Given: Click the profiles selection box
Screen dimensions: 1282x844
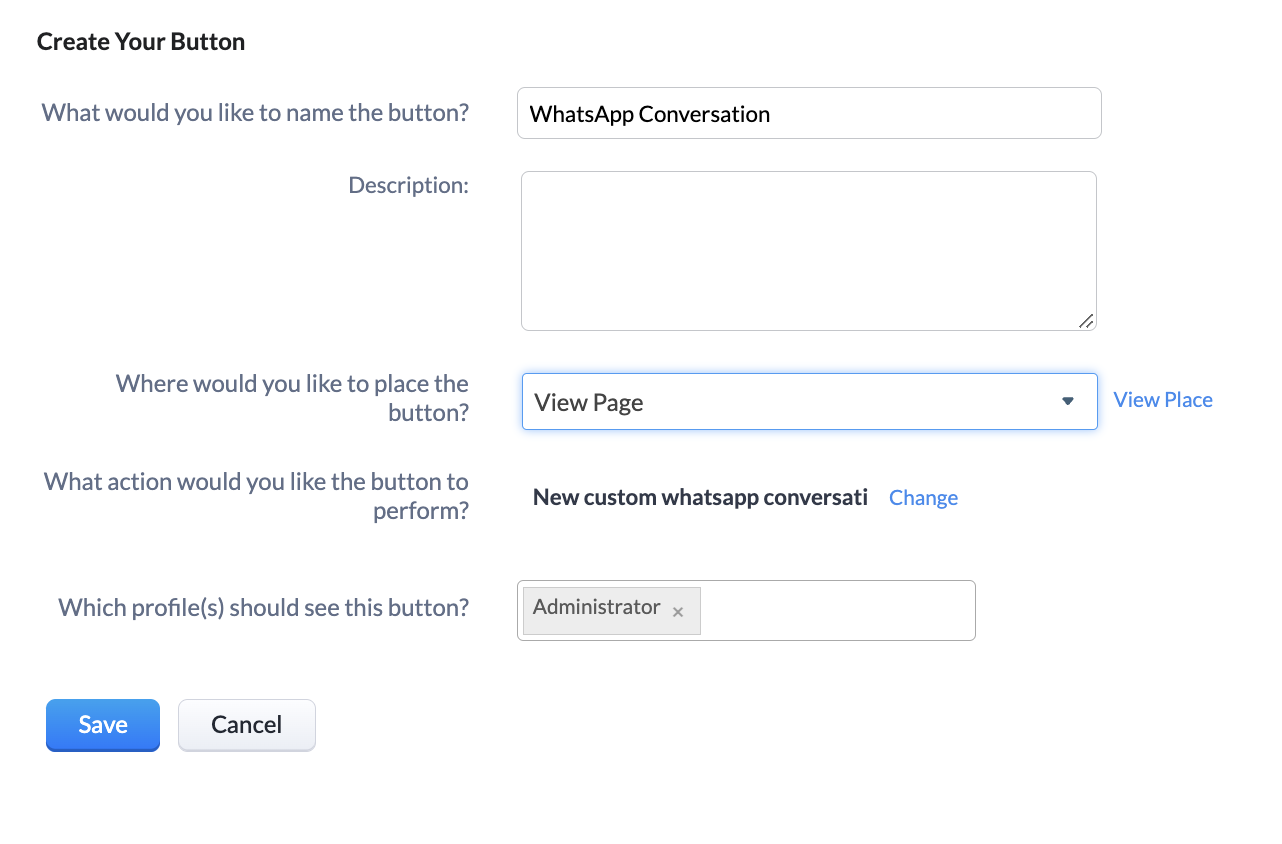Looking at the screenshot, I should pyautogui.click(x=746, y=610).
